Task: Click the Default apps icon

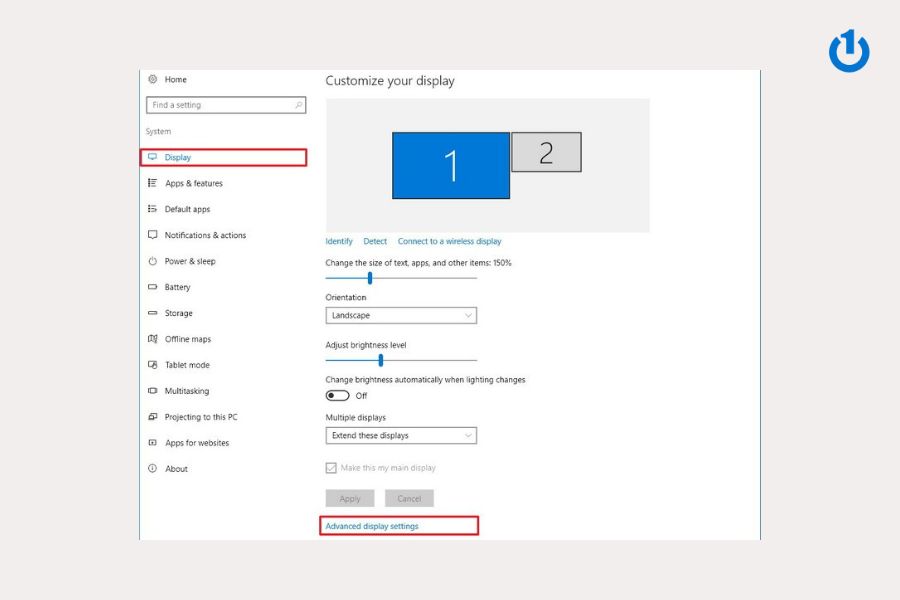Action: pyautogui.click(x=153, y=209)
